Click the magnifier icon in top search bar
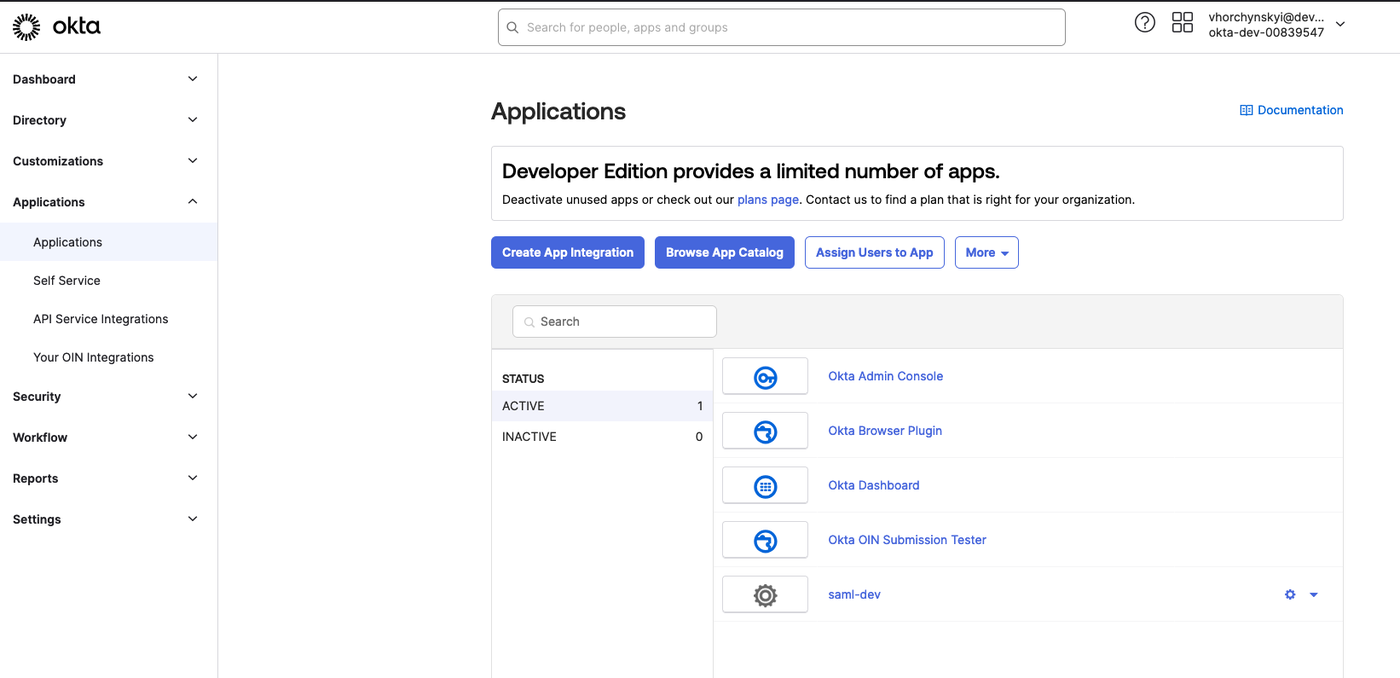 (x=513, y=28)
